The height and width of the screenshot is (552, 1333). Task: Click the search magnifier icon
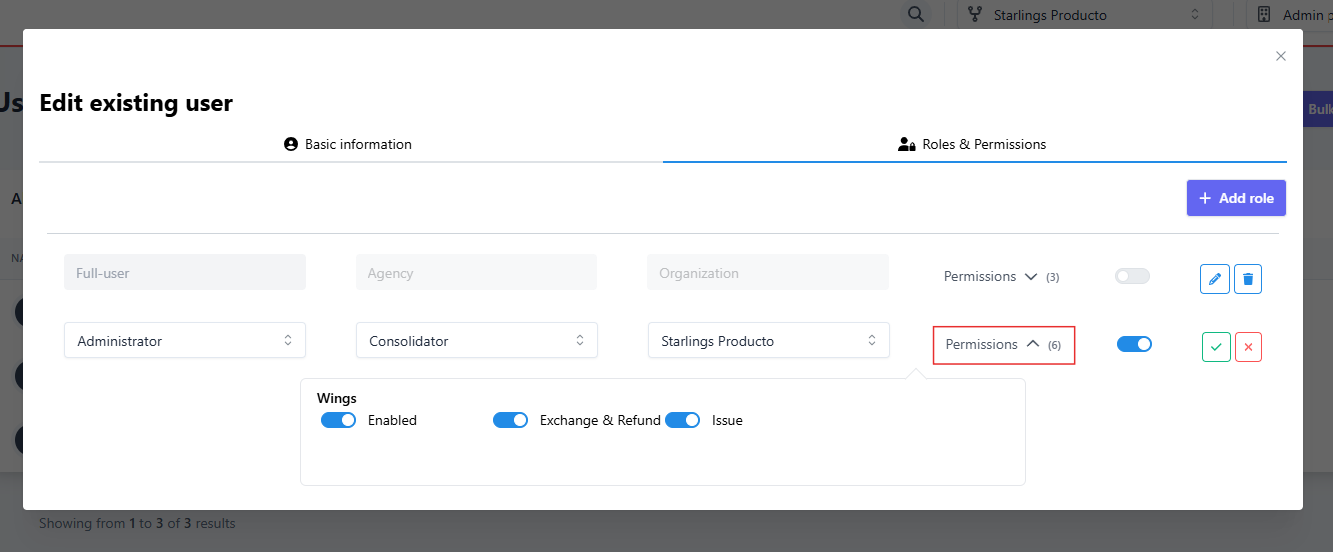coord(914,15)
